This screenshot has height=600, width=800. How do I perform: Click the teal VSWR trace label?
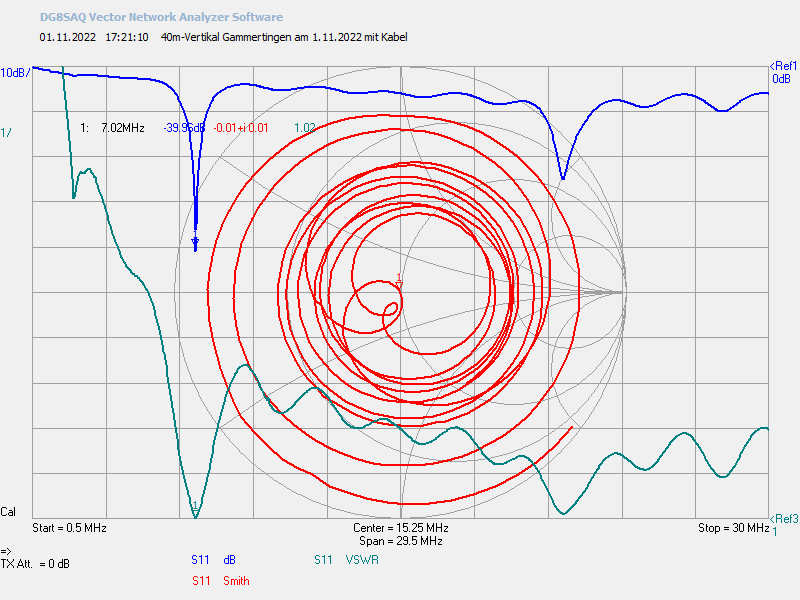click(x=362, y=560)
